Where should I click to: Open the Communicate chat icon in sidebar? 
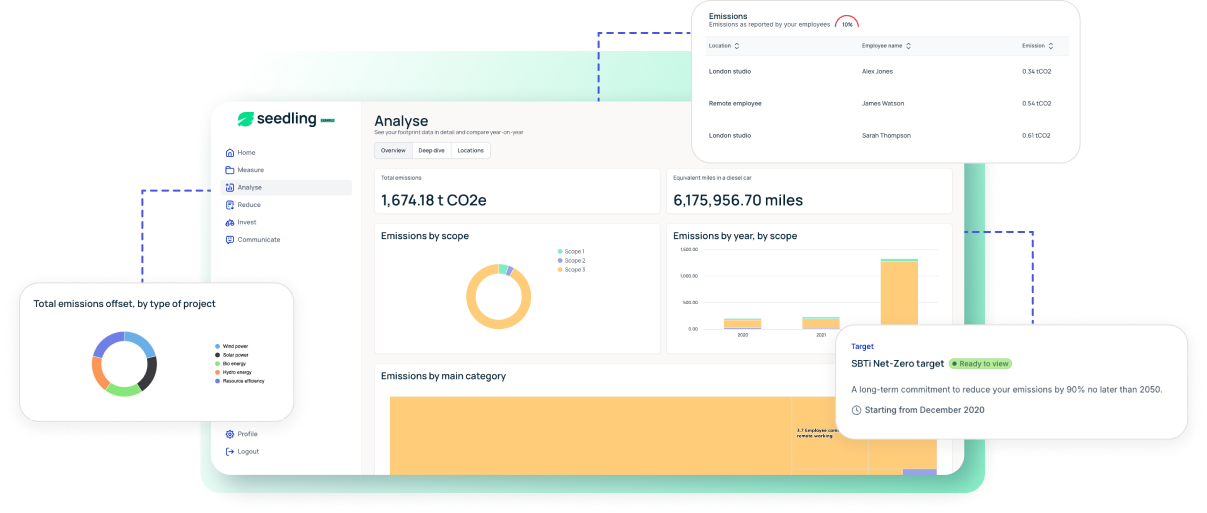click(x=230, y=240)
